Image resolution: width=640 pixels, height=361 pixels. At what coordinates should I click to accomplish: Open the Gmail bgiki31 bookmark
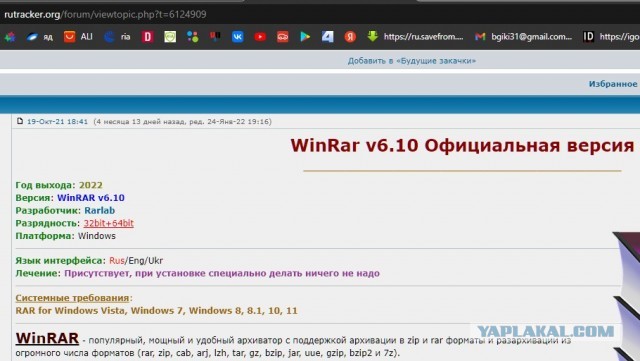tap(523, 37)
